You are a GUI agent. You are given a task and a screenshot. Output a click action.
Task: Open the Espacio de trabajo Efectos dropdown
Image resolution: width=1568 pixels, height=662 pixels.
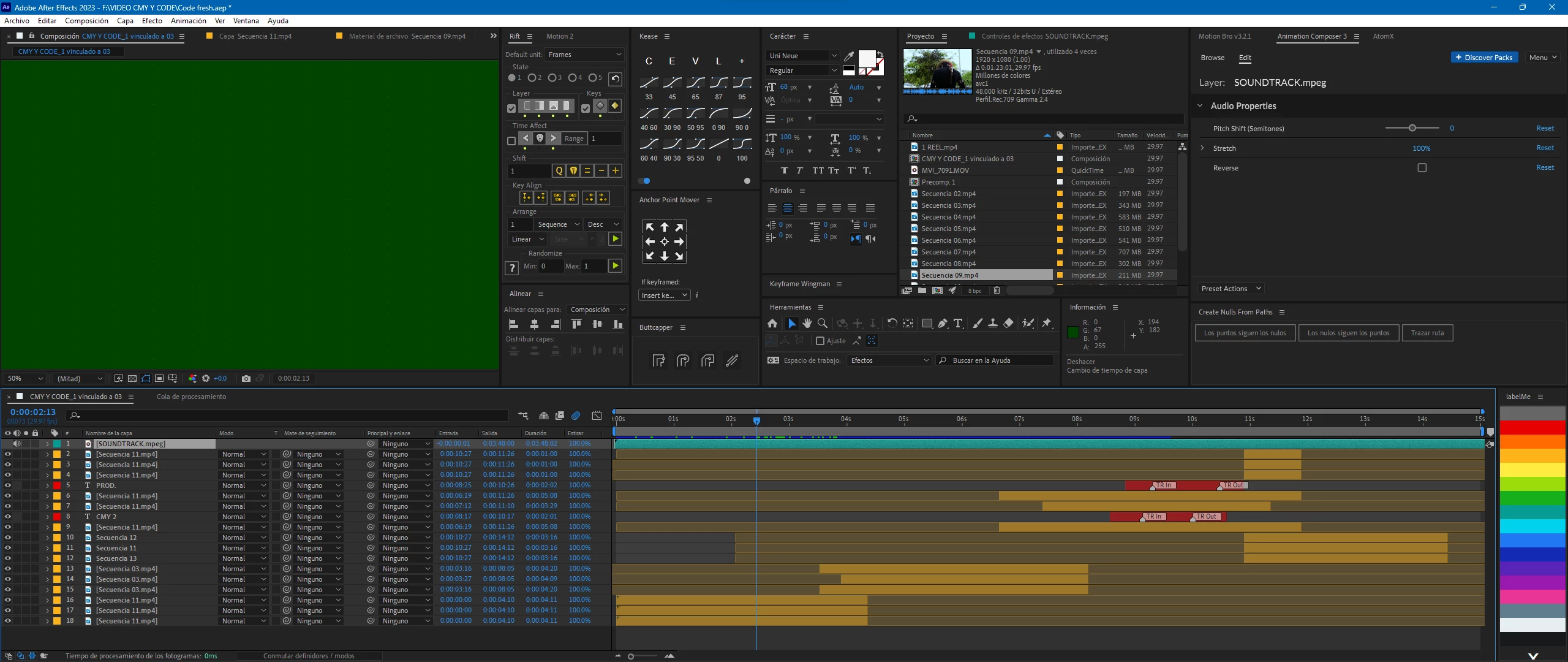coord(889,360)
